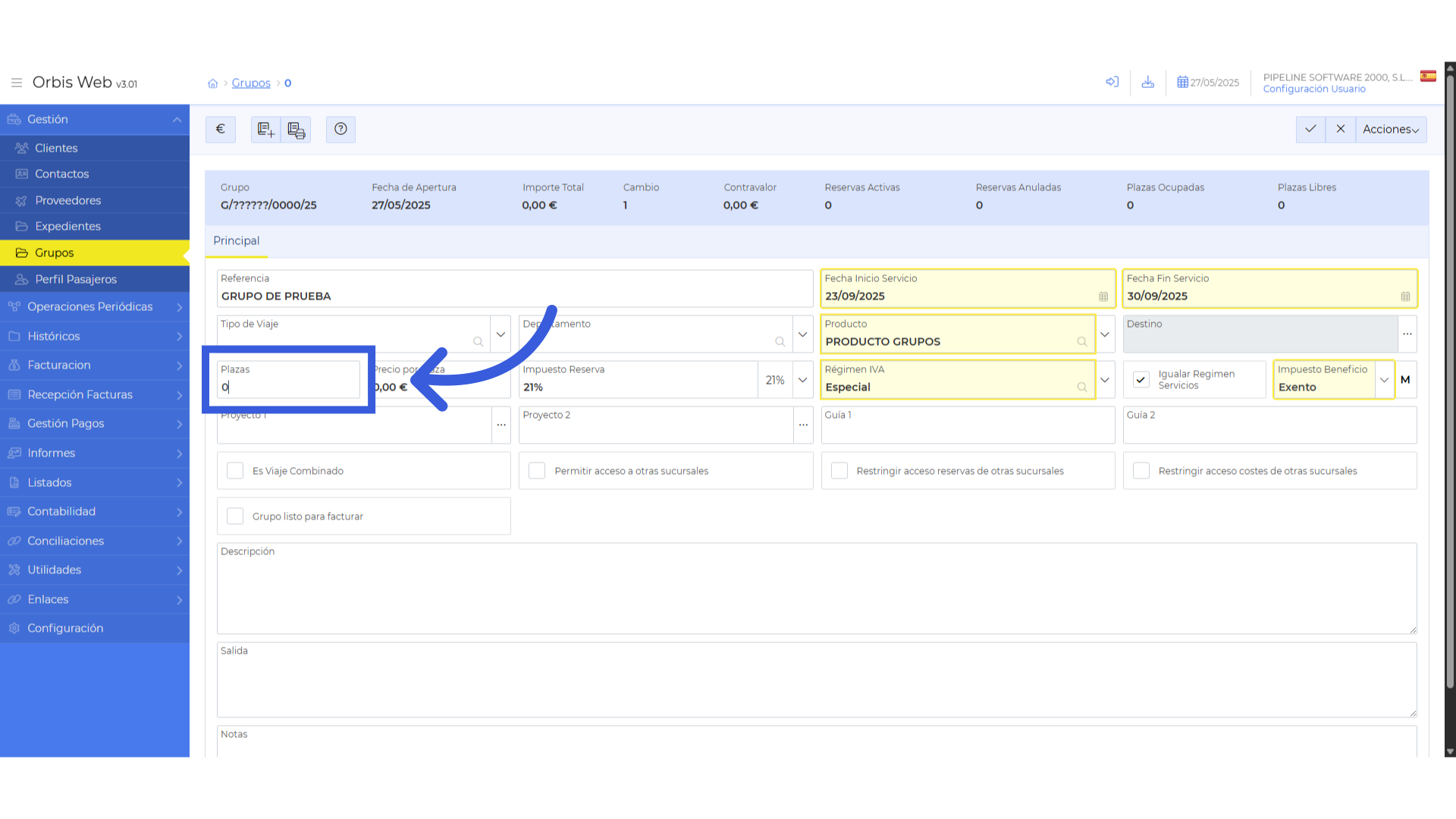The height and width of the screenshot is (819, 1456).
Task: Open Proyecto 1 ellipsis lookup
Action: (x=501, y=425)
